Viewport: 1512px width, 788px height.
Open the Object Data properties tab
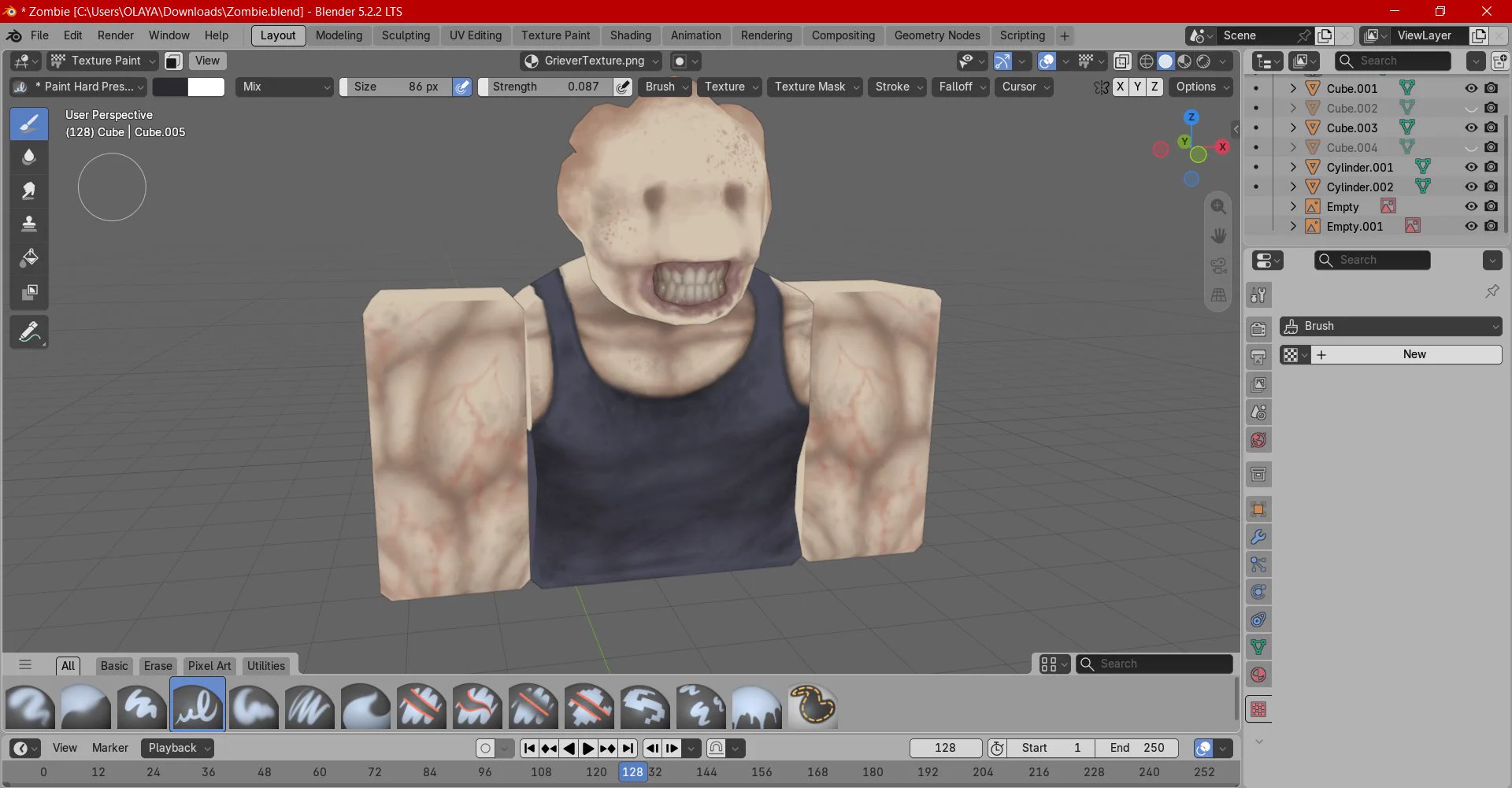tap(1258, 647)
